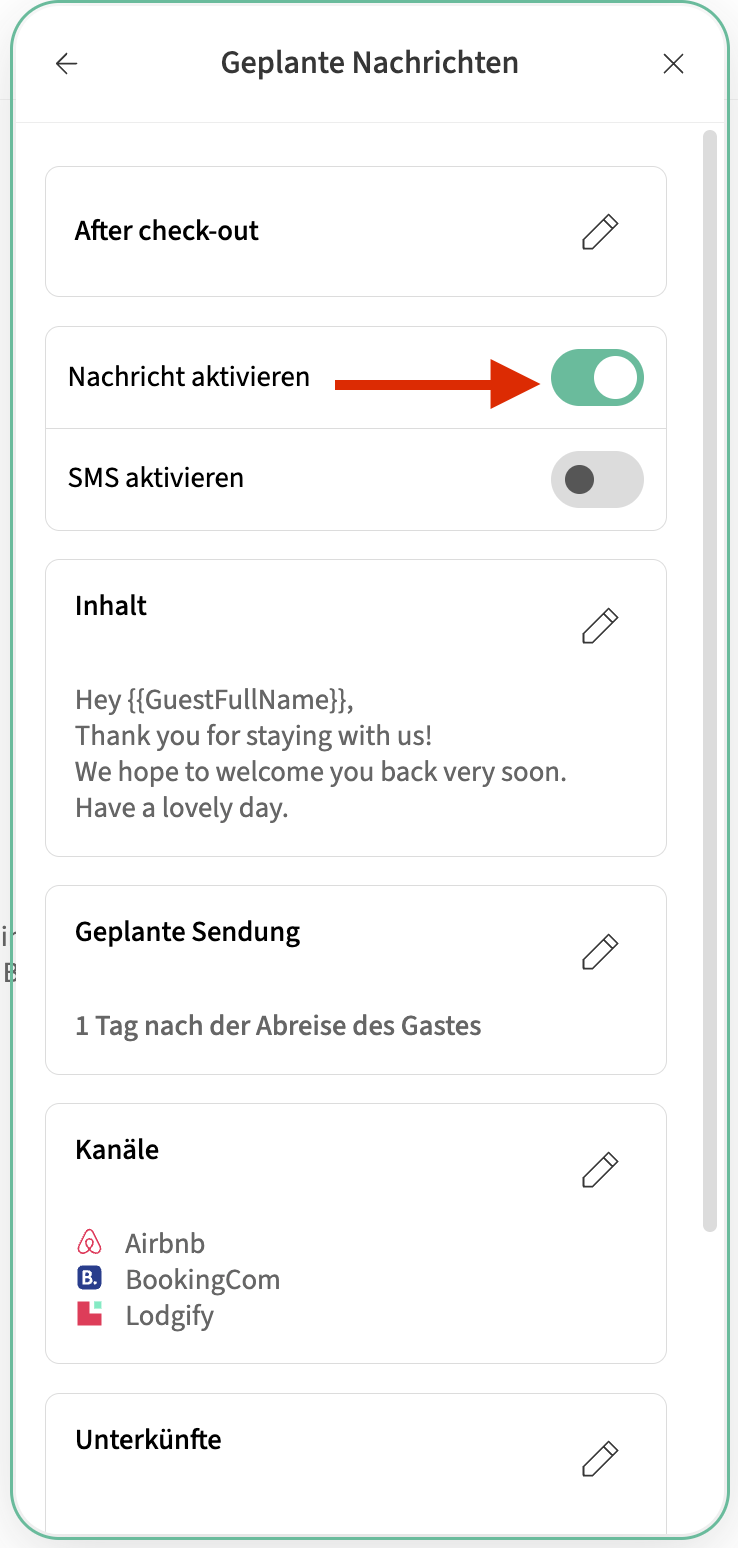This screenshot has height=1548, width=738.
Task: Click the back arrow icon
Action: [x=66, y=64]
